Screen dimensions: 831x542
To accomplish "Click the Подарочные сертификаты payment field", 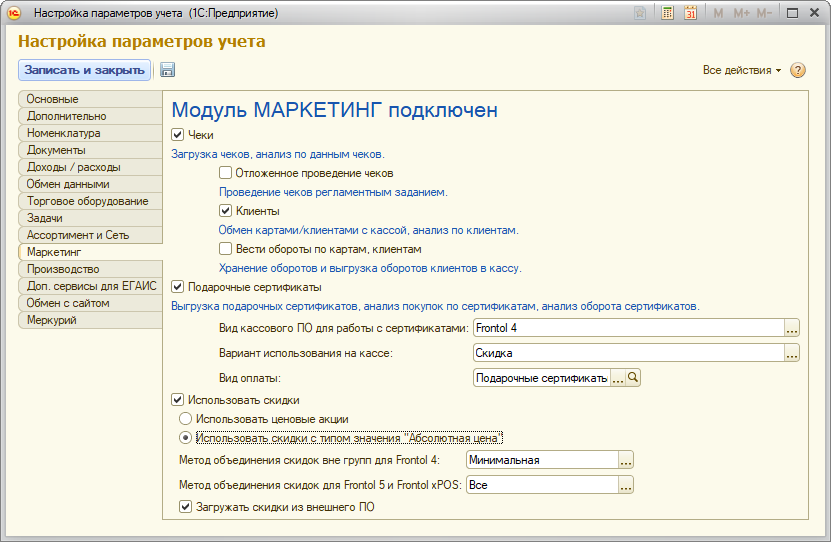I will 542,378.
